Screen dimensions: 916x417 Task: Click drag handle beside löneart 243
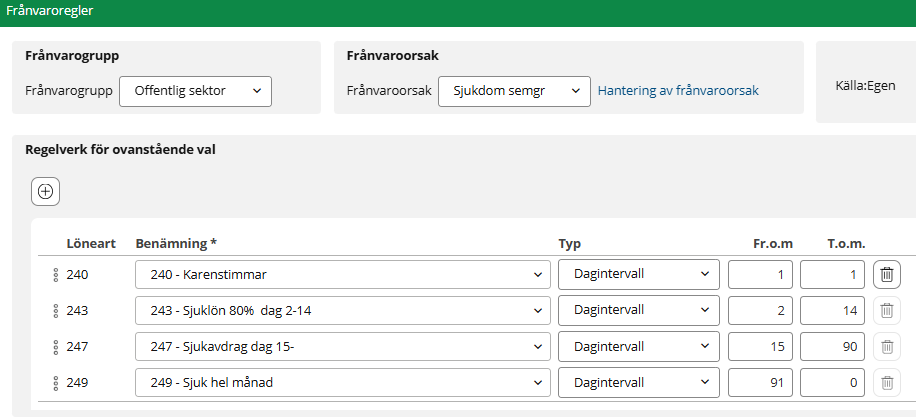tap(56, 311)
